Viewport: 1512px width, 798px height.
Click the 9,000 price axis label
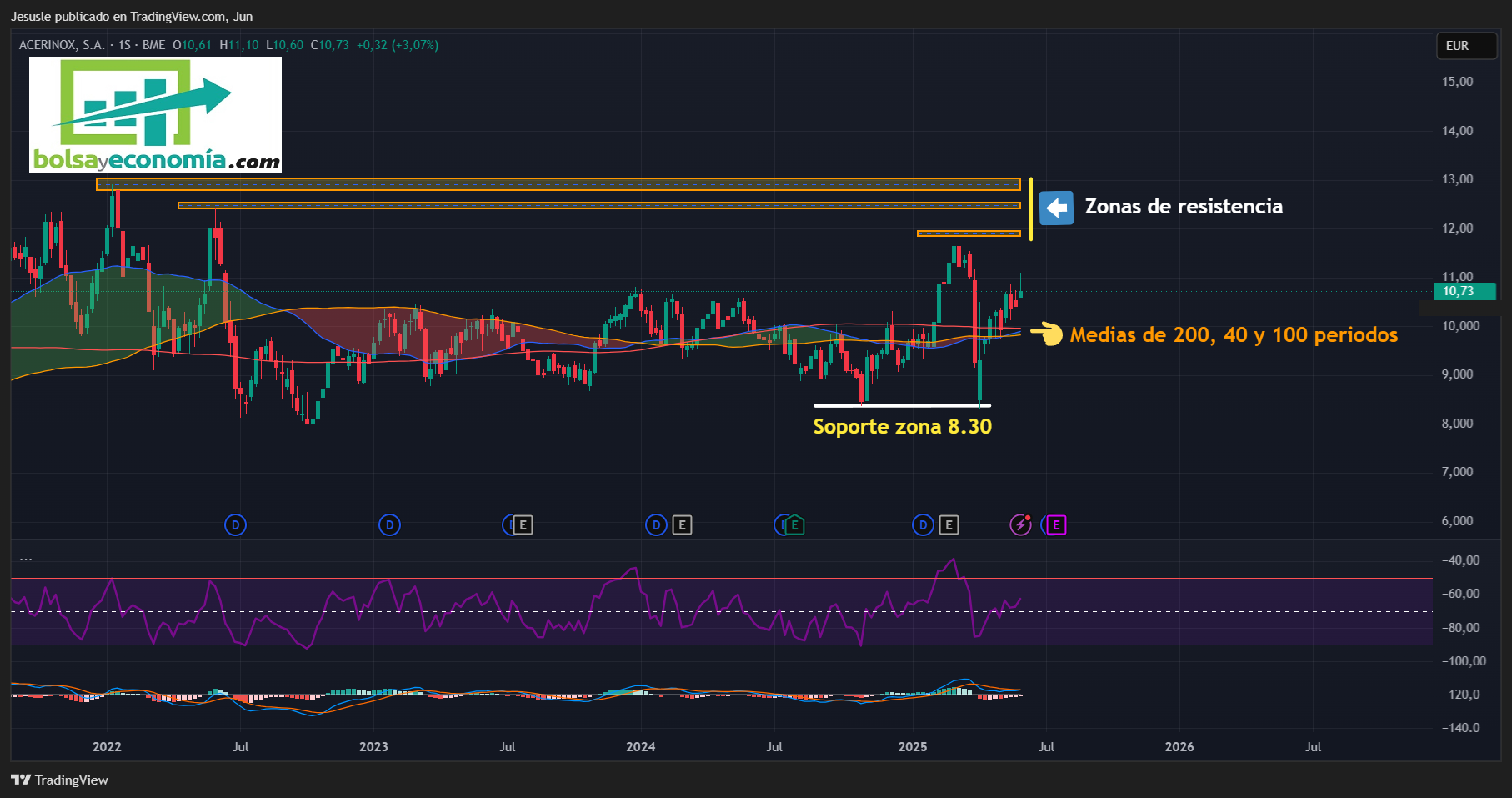click(1458, 374)
